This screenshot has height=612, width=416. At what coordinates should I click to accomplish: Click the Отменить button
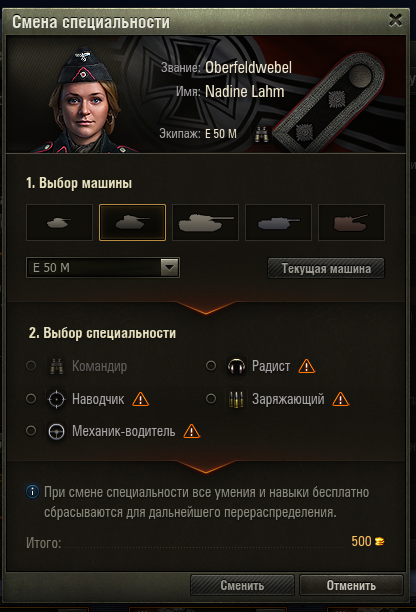351,585
